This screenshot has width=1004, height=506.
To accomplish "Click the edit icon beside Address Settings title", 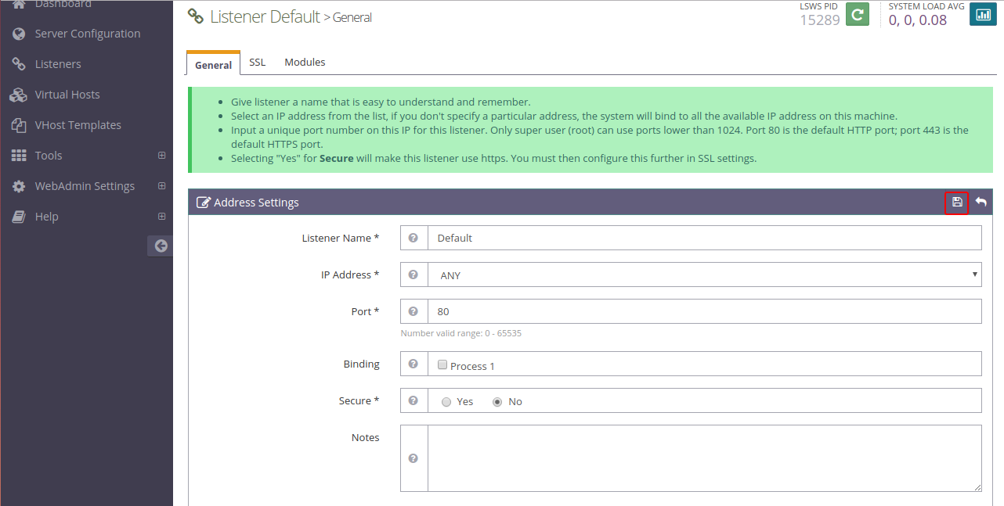I will point(203,202).
